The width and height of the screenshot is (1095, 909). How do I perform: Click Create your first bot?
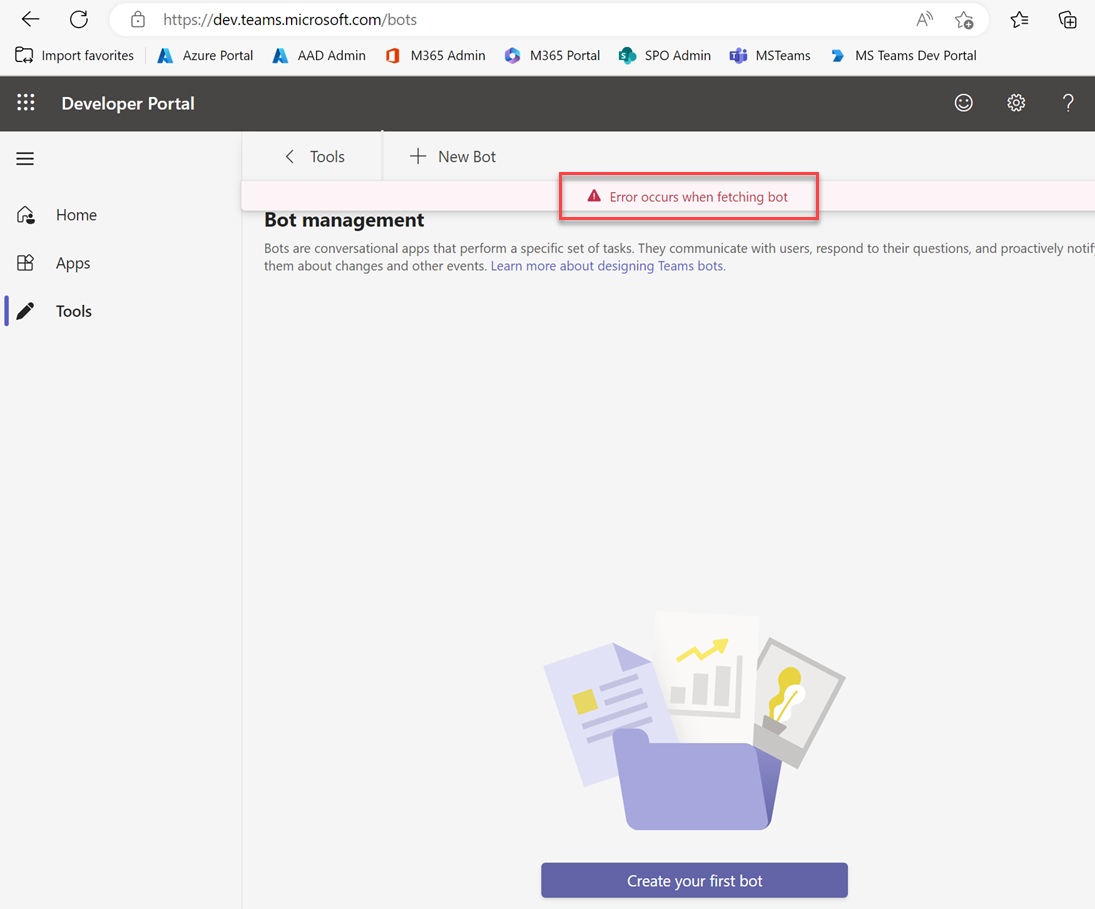[694, 880]
